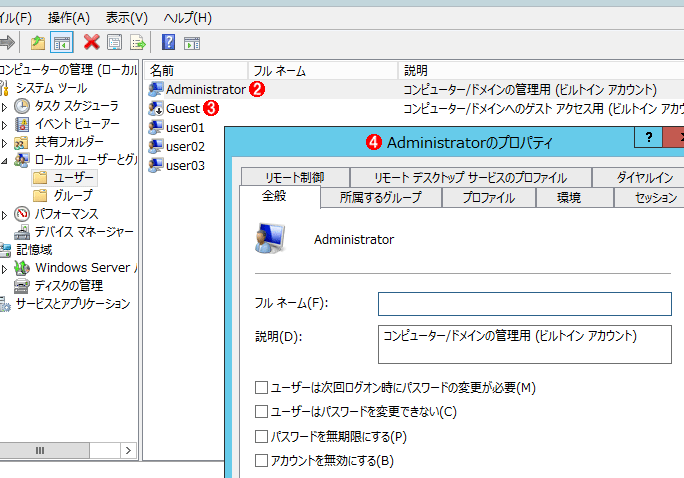
Task: Tick ユーザーはパスワードを変更できない checkbox
Action: (x=262, y=411)
